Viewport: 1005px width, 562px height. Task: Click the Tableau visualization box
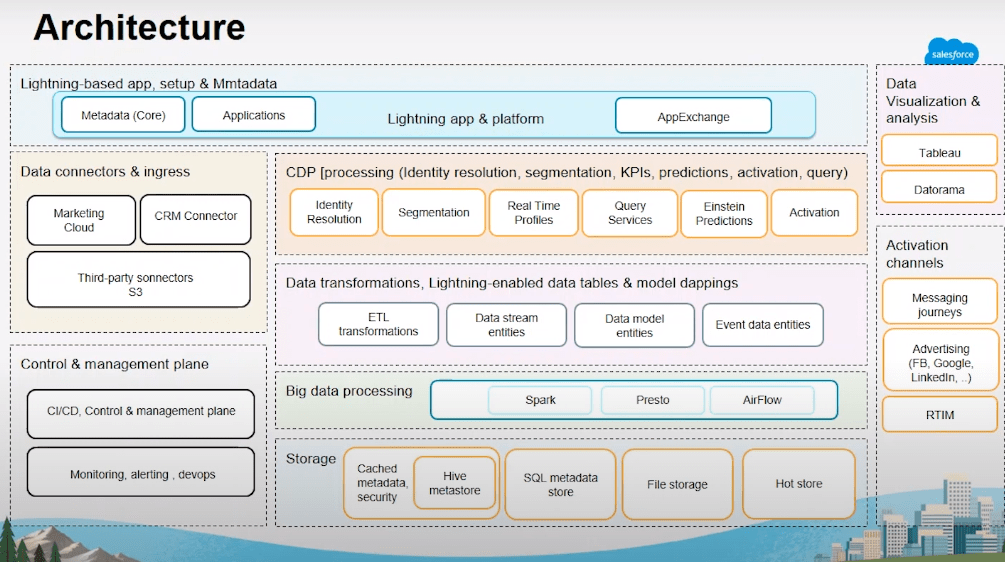point(939,152)
